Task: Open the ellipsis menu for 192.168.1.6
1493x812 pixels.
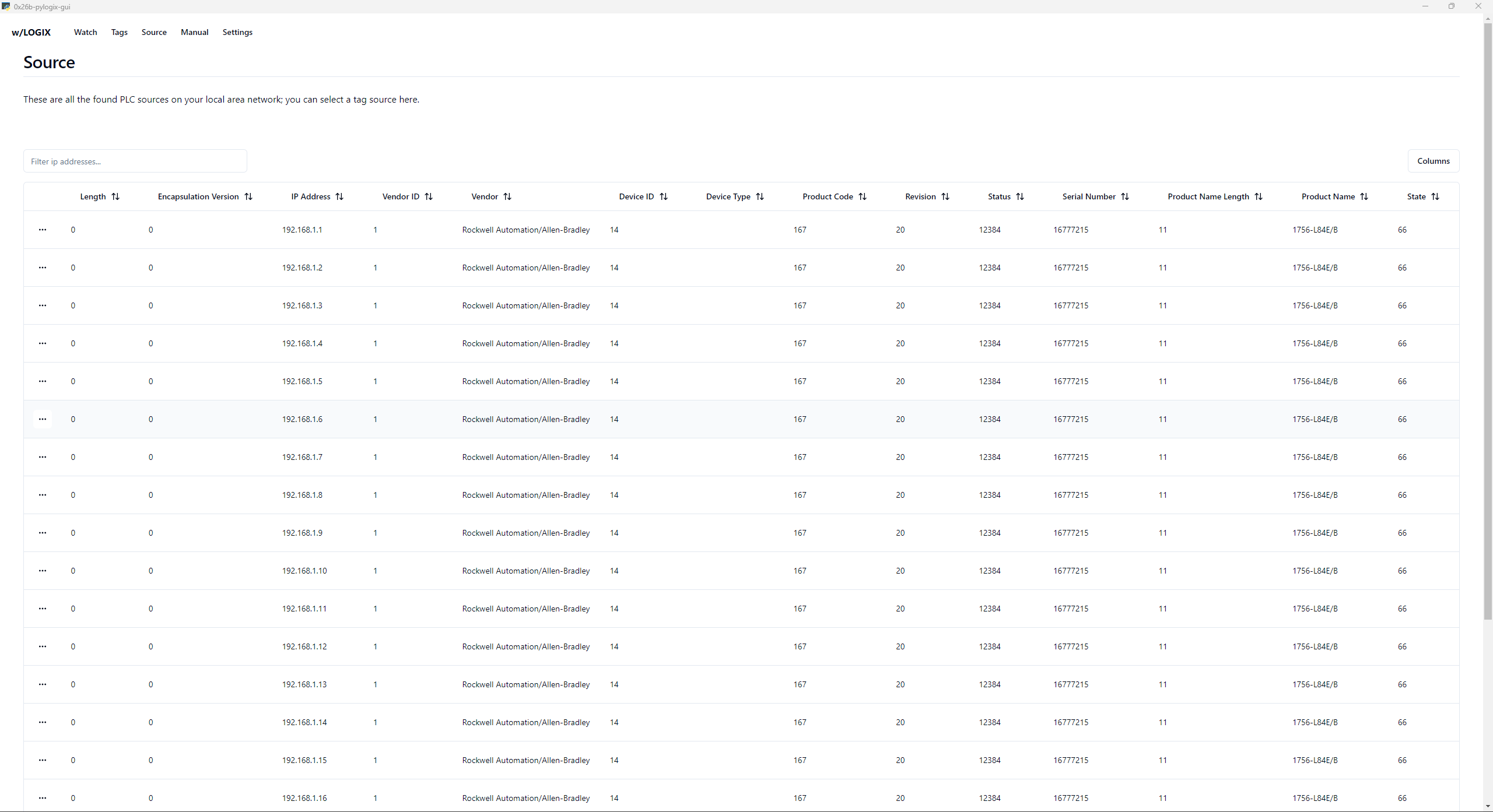Action: click(43, 419)
